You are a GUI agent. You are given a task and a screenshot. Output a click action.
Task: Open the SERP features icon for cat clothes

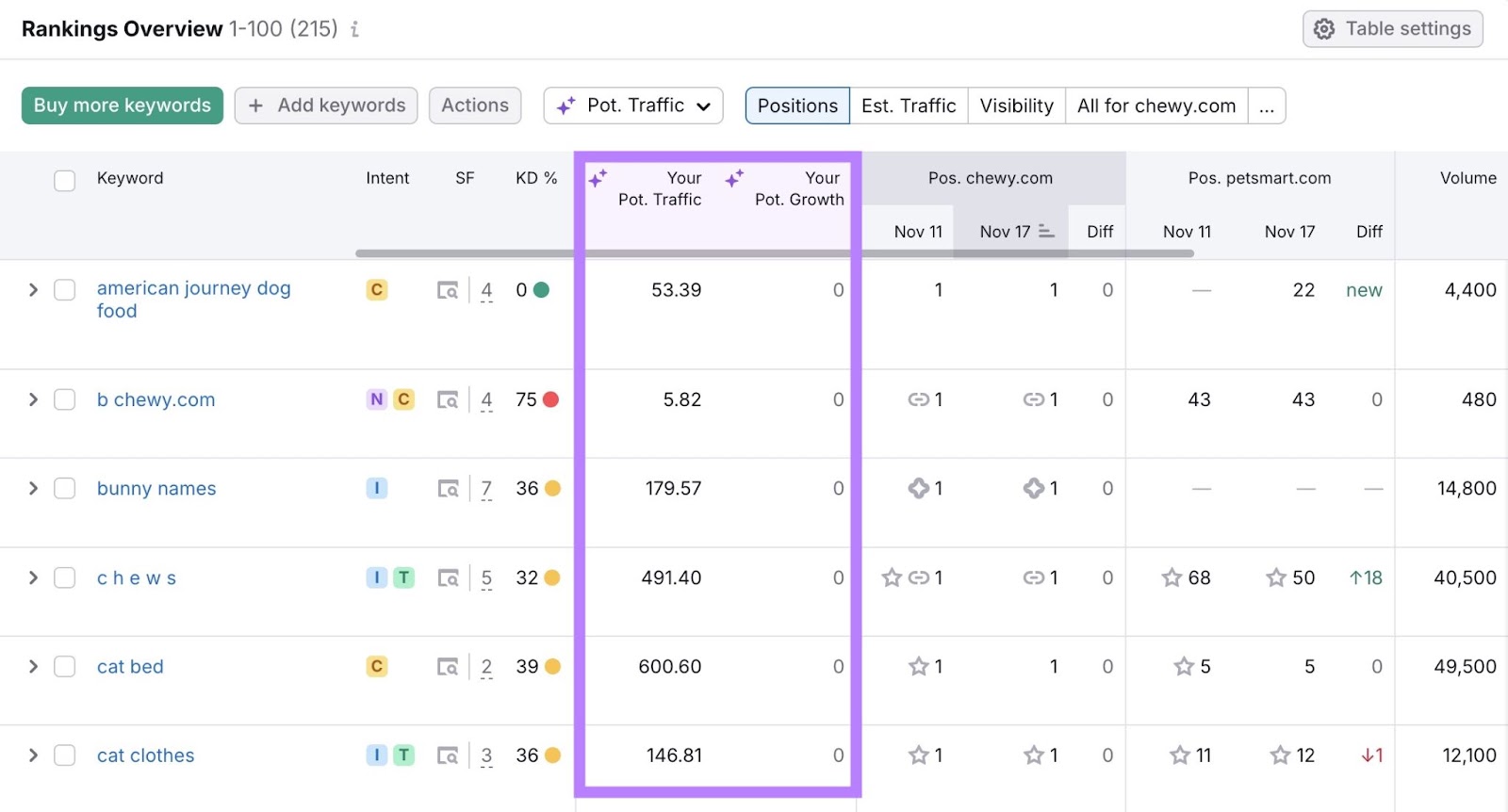pyautogui.click(x=448, y=755)
